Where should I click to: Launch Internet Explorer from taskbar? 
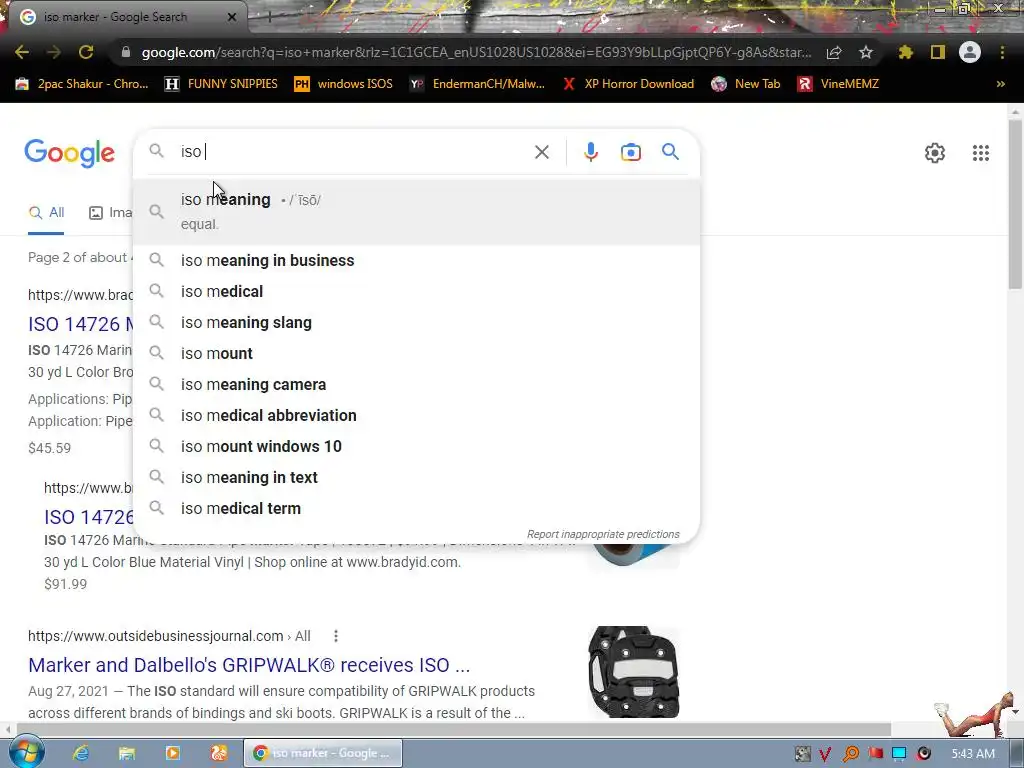click(80, 753)
